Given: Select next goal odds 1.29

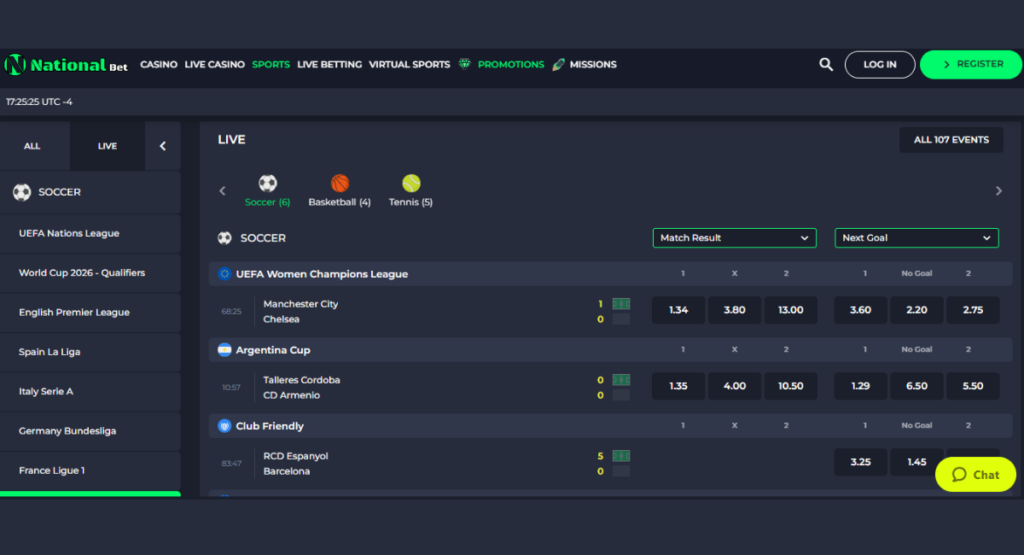Looking at the screenshot, I should click(861, 386).
